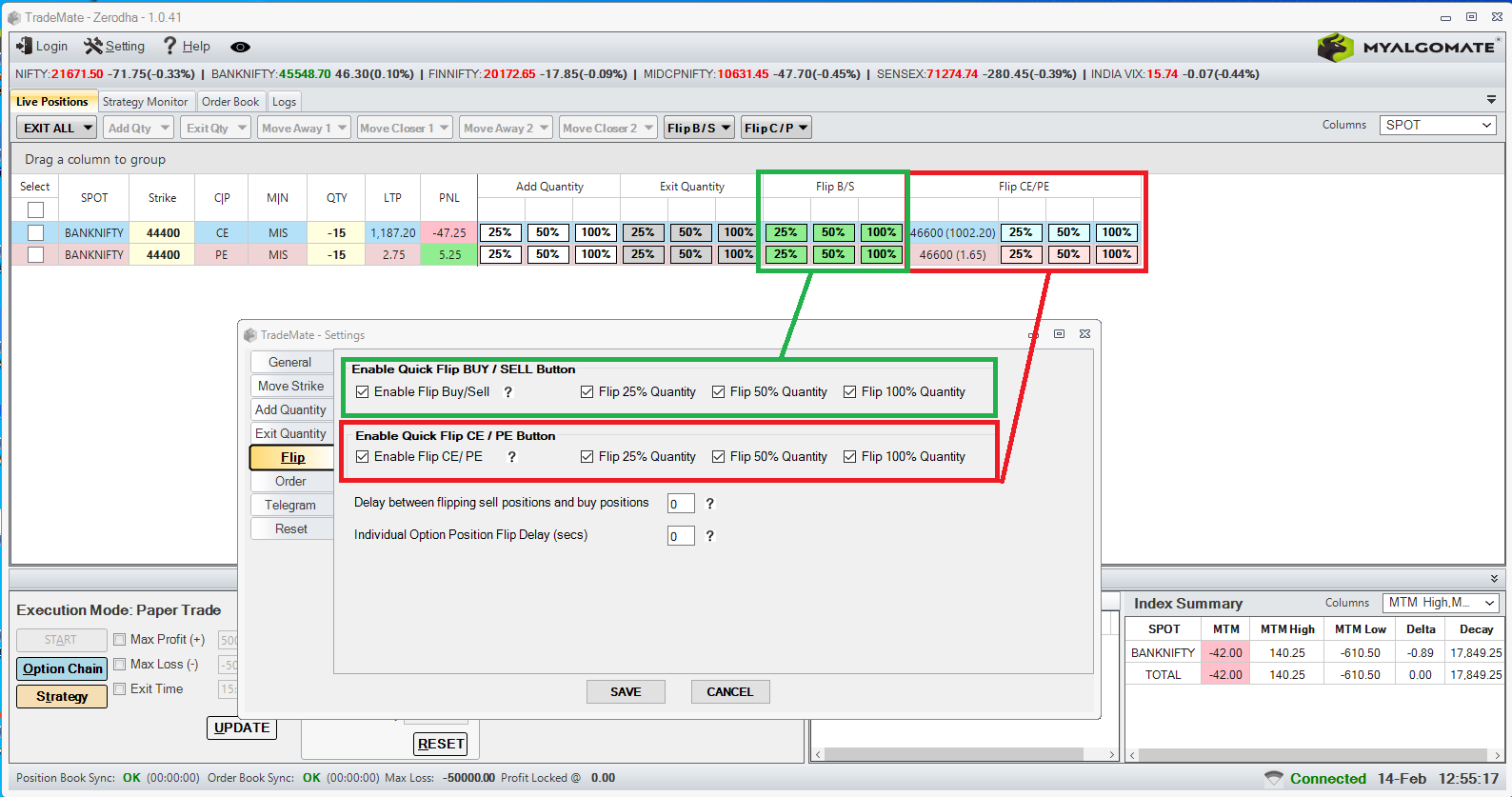
Task: Switch to the Strategy Monitor tab
Action: [x=146, y=102]
